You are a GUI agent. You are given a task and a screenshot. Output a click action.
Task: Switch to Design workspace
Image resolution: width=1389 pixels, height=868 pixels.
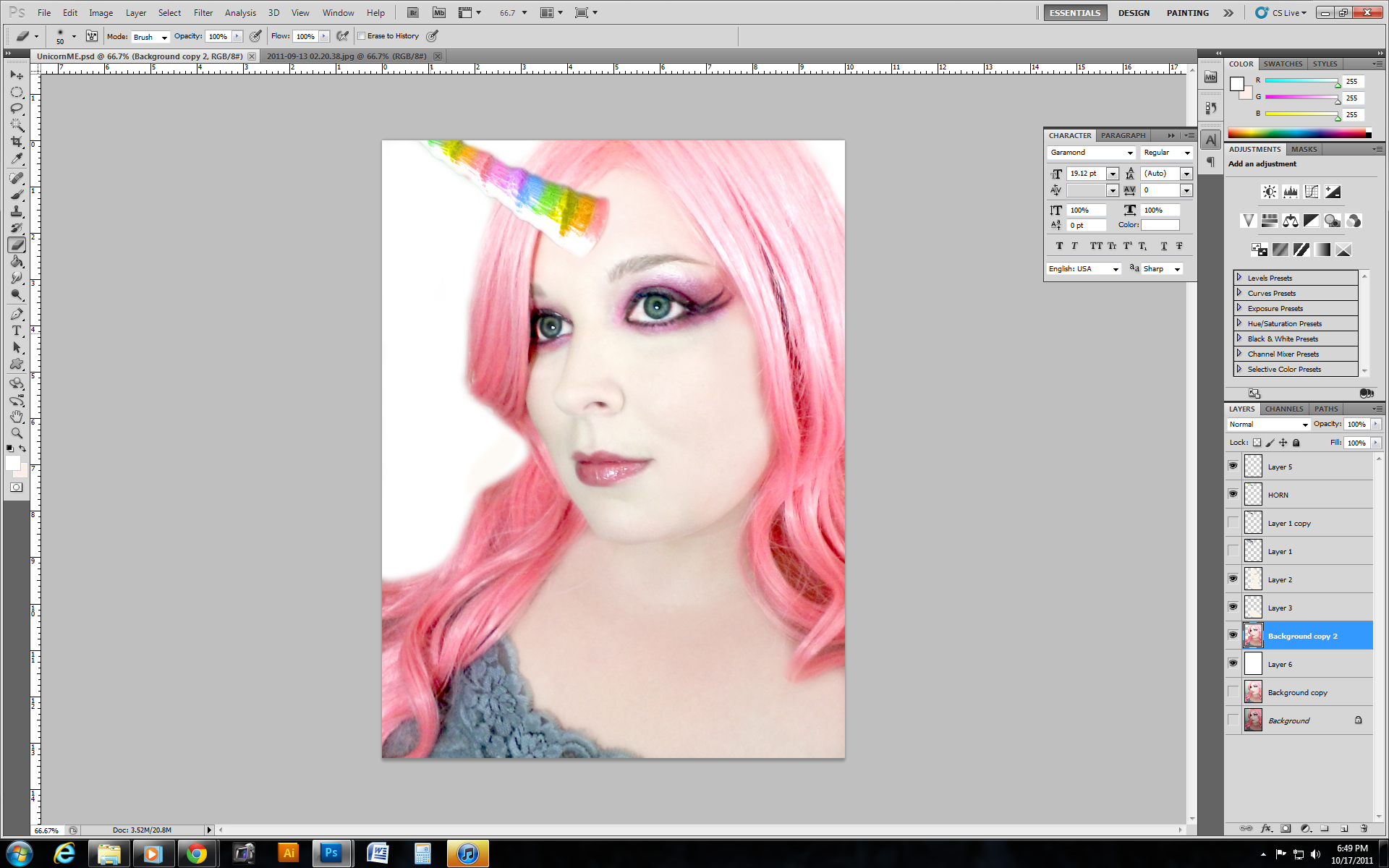point(1134,13)
